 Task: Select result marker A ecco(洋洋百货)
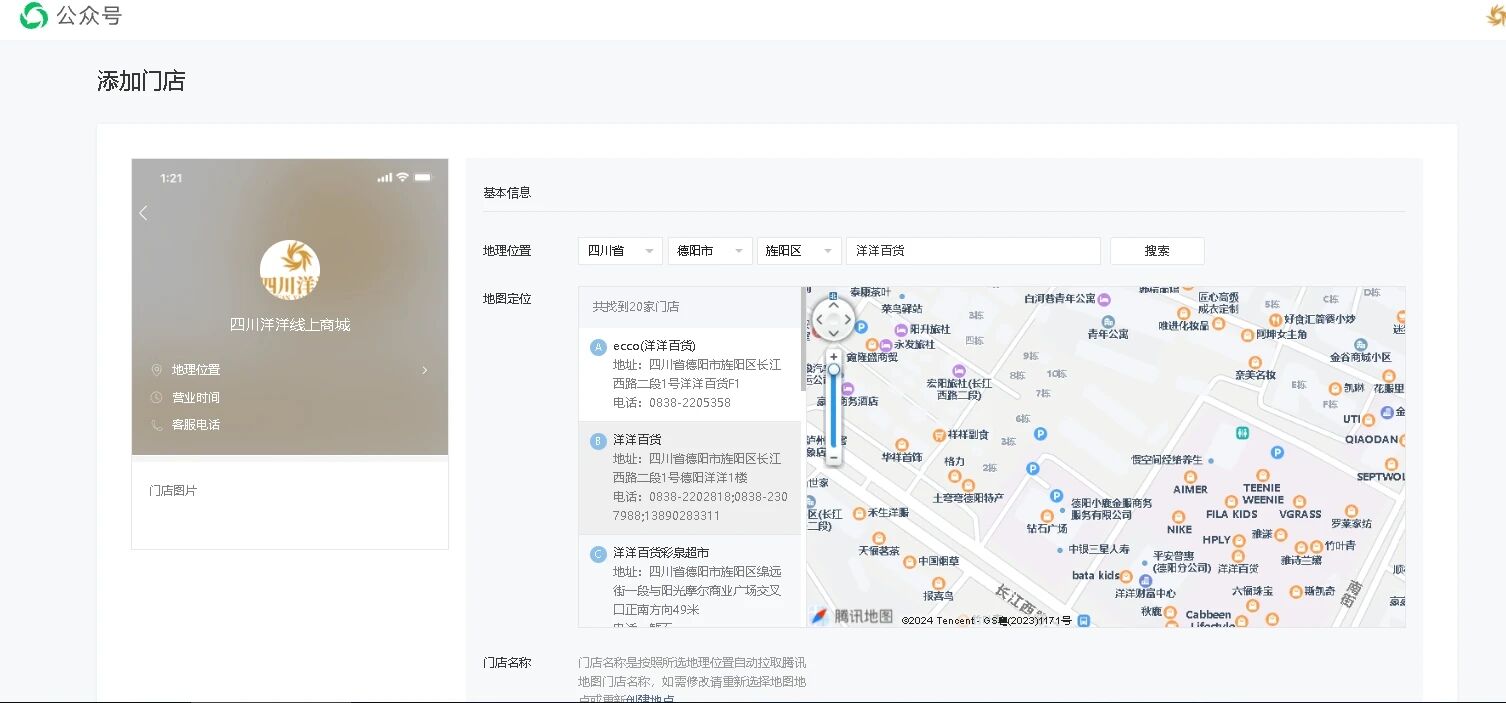tap(598, 347)
